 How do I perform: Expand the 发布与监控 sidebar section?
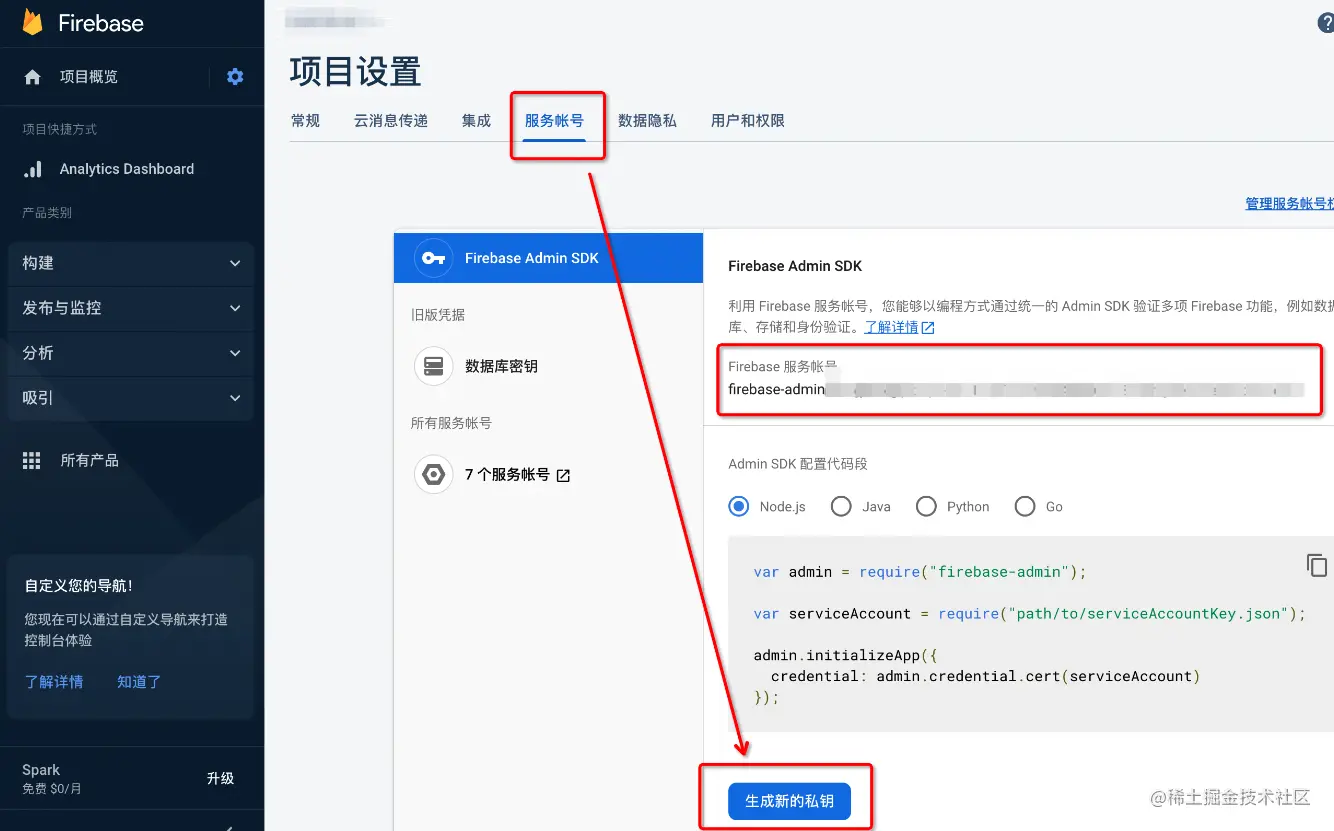(x=131, y=308)
